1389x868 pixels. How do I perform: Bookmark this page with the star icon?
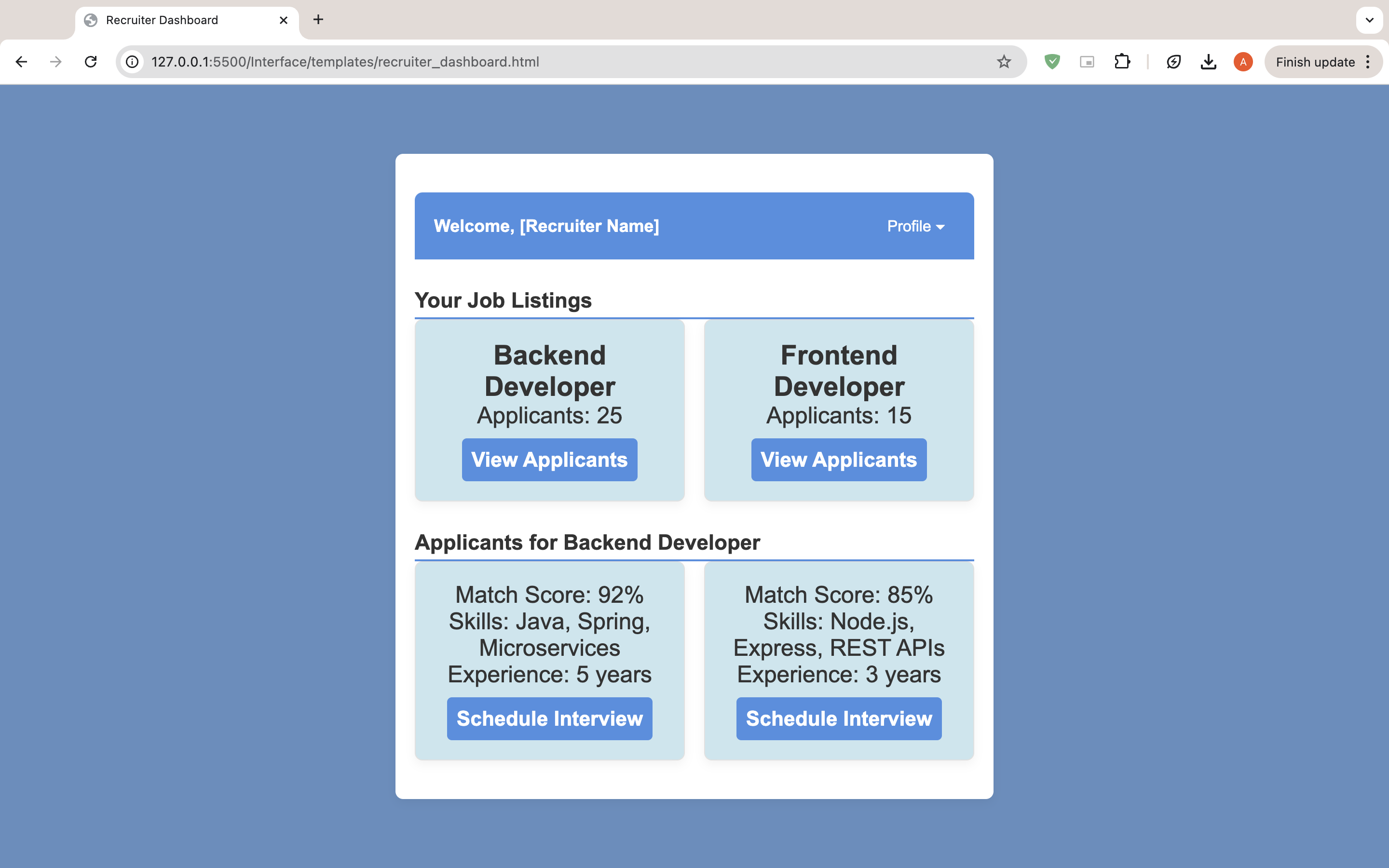[x=1003, y=61]
